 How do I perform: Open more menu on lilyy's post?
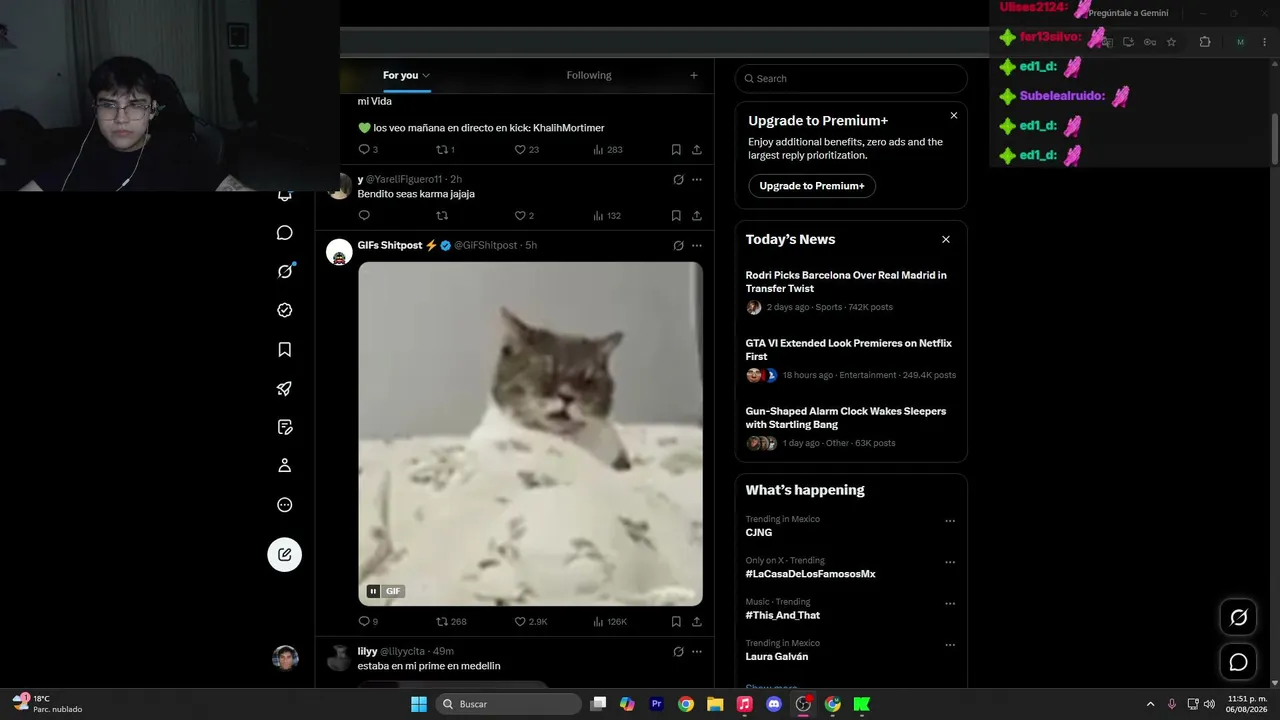[x=697, y=652]
